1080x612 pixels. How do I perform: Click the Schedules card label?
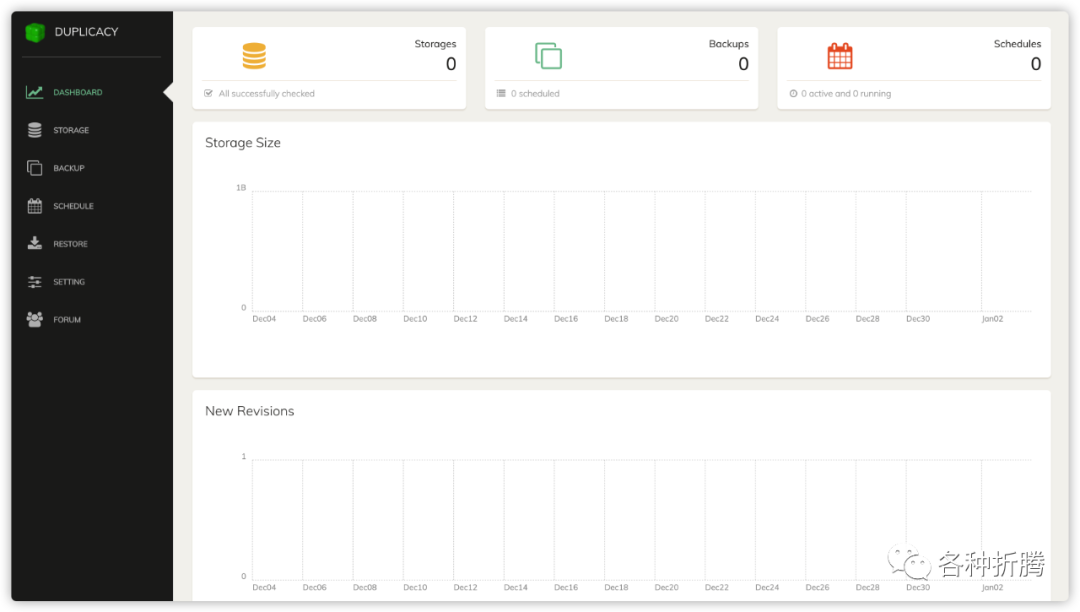coord(1017,43)
